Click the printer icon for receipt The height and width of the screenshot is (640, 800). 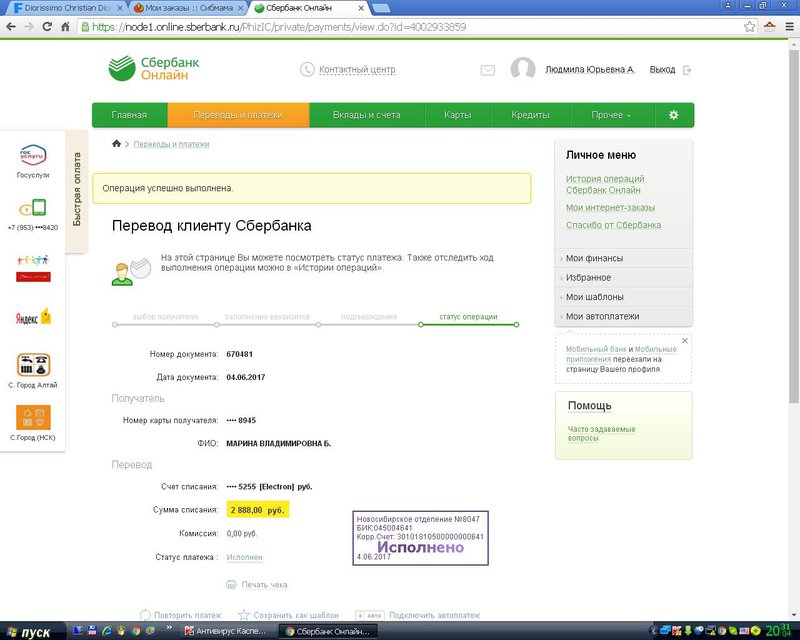click(231, 584)
